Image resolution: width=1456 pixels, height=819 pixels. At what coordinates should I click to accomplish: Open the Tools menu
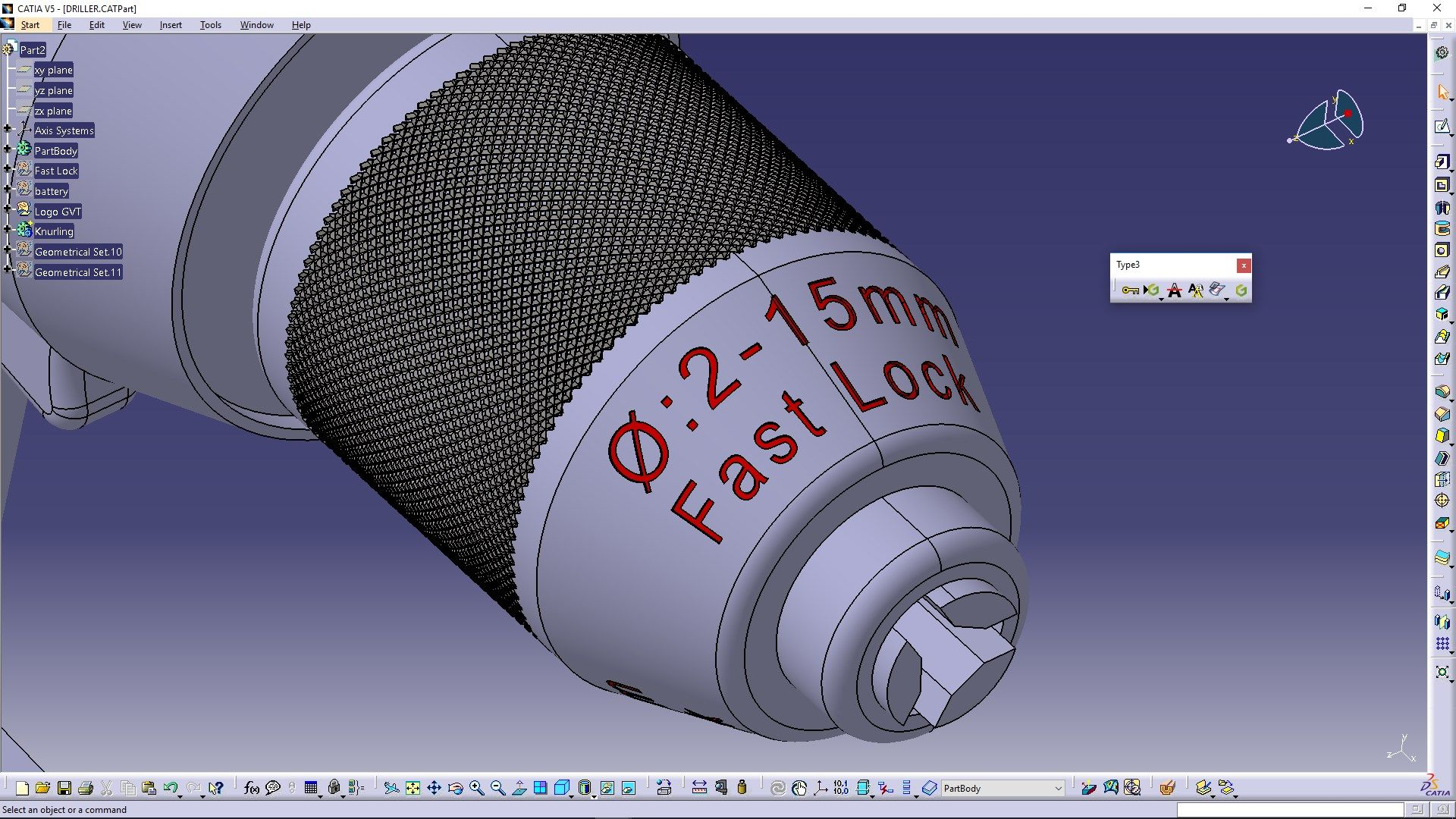pos(211,25)
